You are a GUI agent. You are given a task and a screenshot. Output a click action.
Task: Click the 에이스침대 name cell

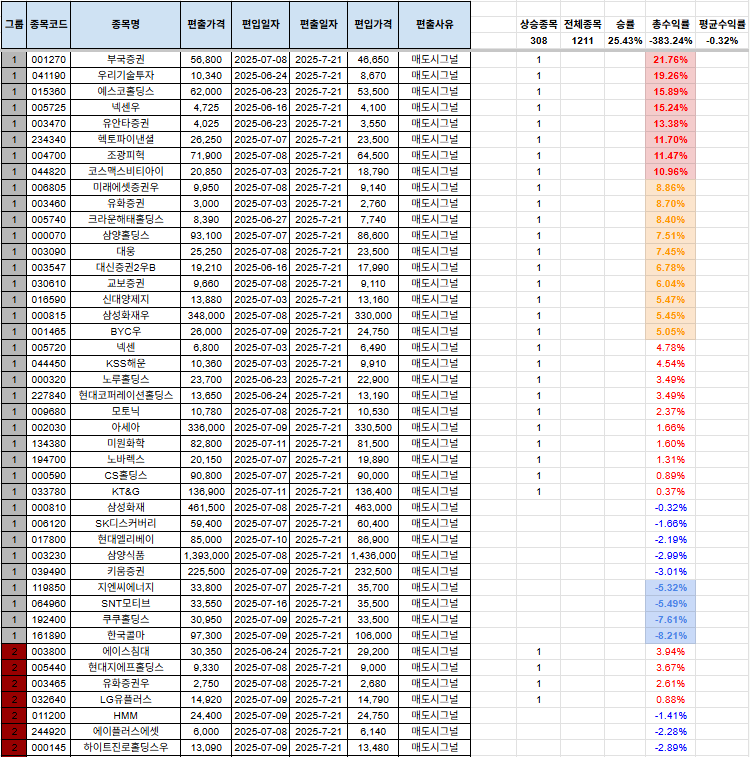(x=125, y=651)
